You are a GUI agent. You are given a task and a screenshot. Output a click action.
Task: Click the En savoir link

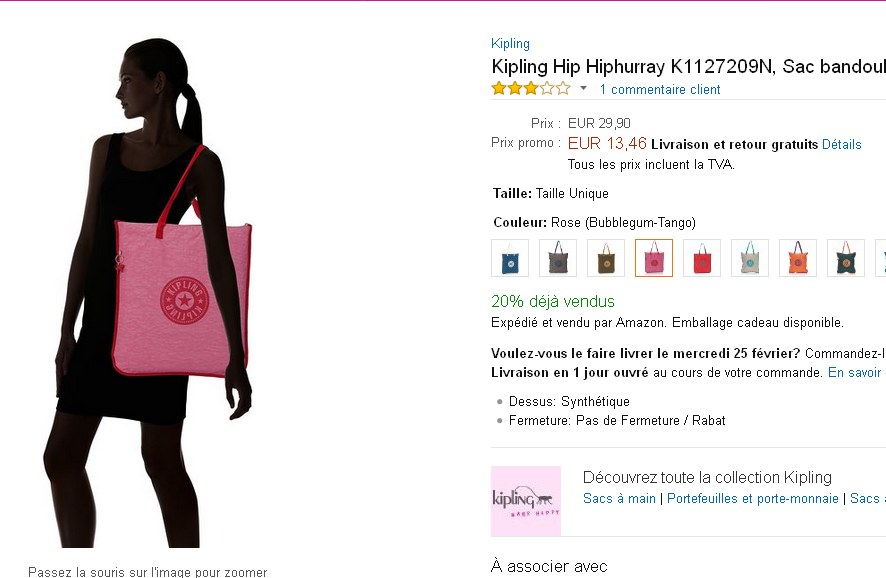coord(854,372)
